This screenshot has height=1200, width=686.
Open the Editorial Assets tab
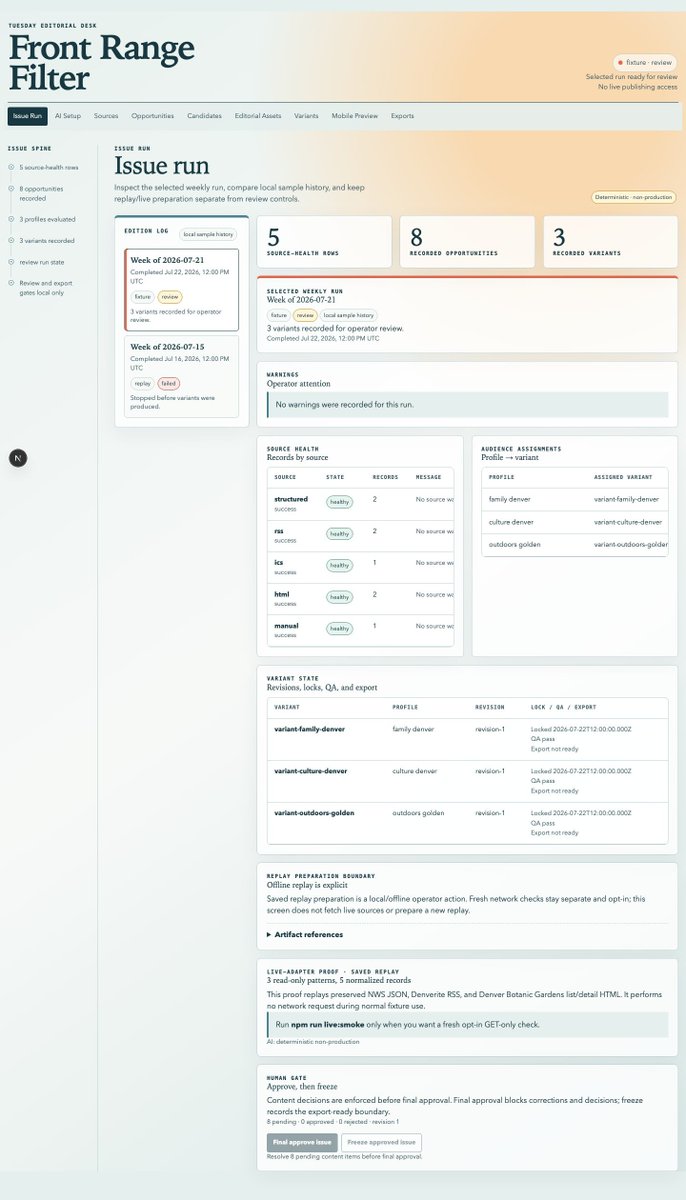point(258,116)
